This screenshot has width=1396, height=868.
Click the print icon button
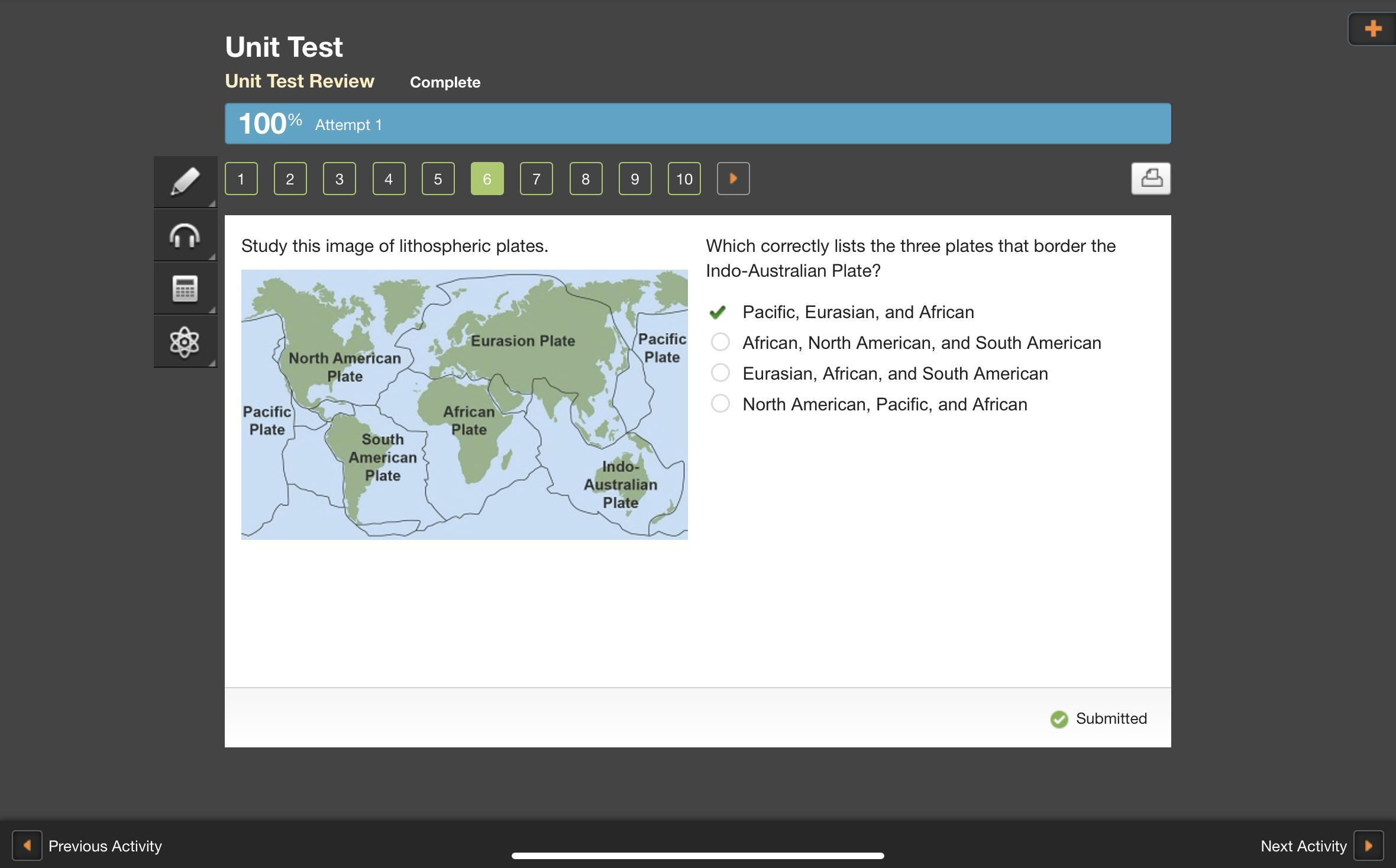coord(1151,178)
